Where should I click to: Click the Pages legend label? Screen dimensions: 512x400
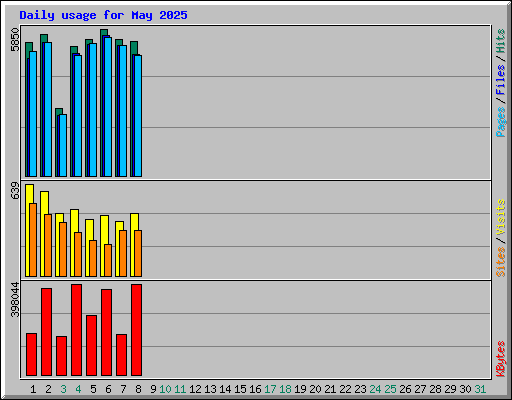coord(501,122)
